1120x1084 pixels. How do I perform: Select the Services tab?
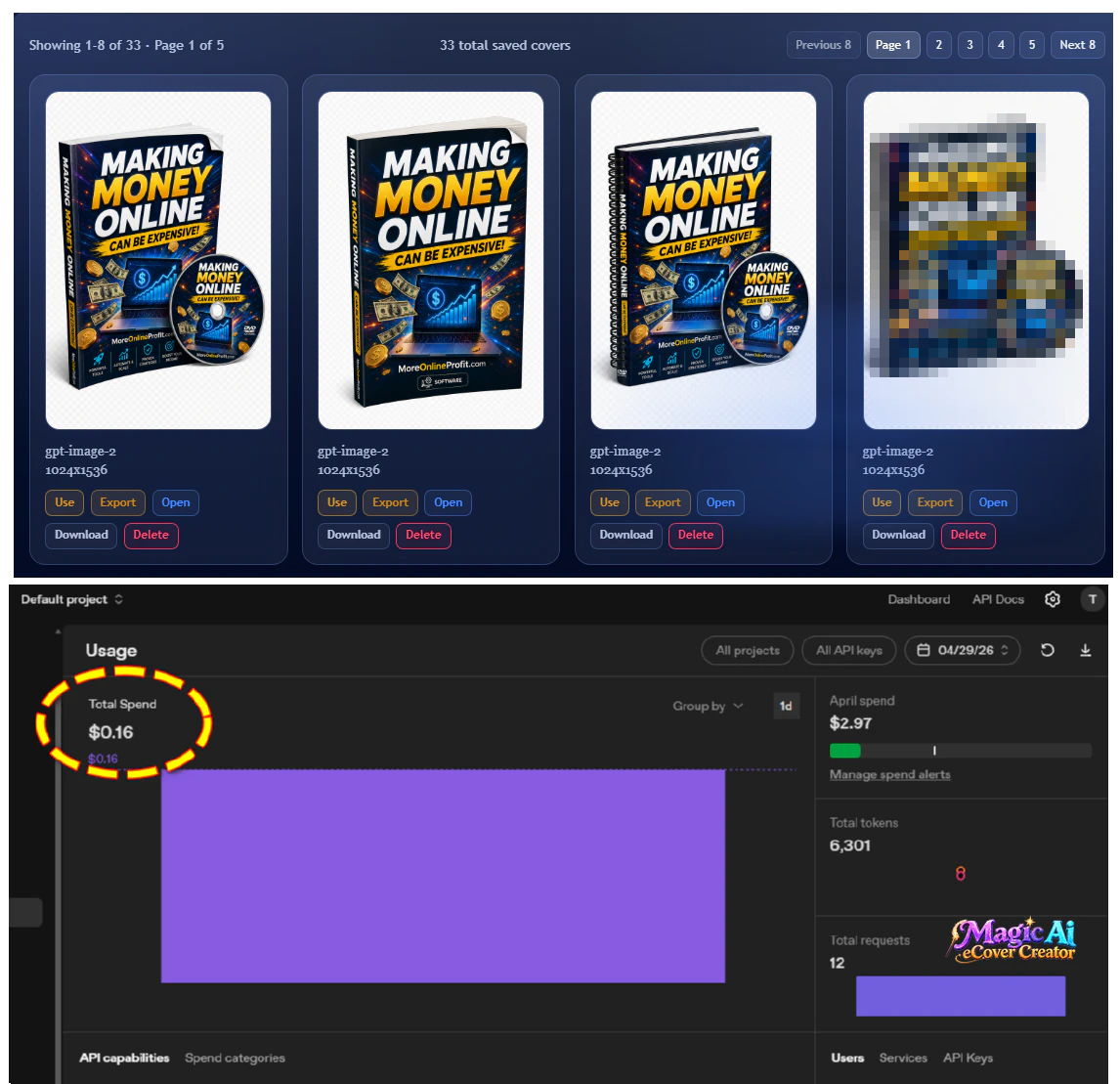pyautogui.click(x=903, y=1058)
